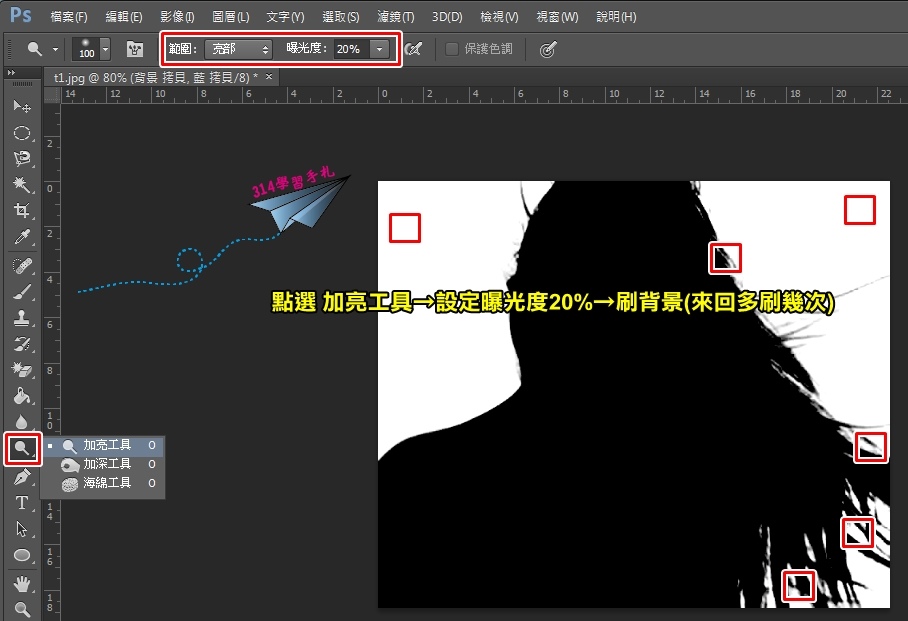Open the brush panel toggle icon
The image size is (908, 621).
135,49
